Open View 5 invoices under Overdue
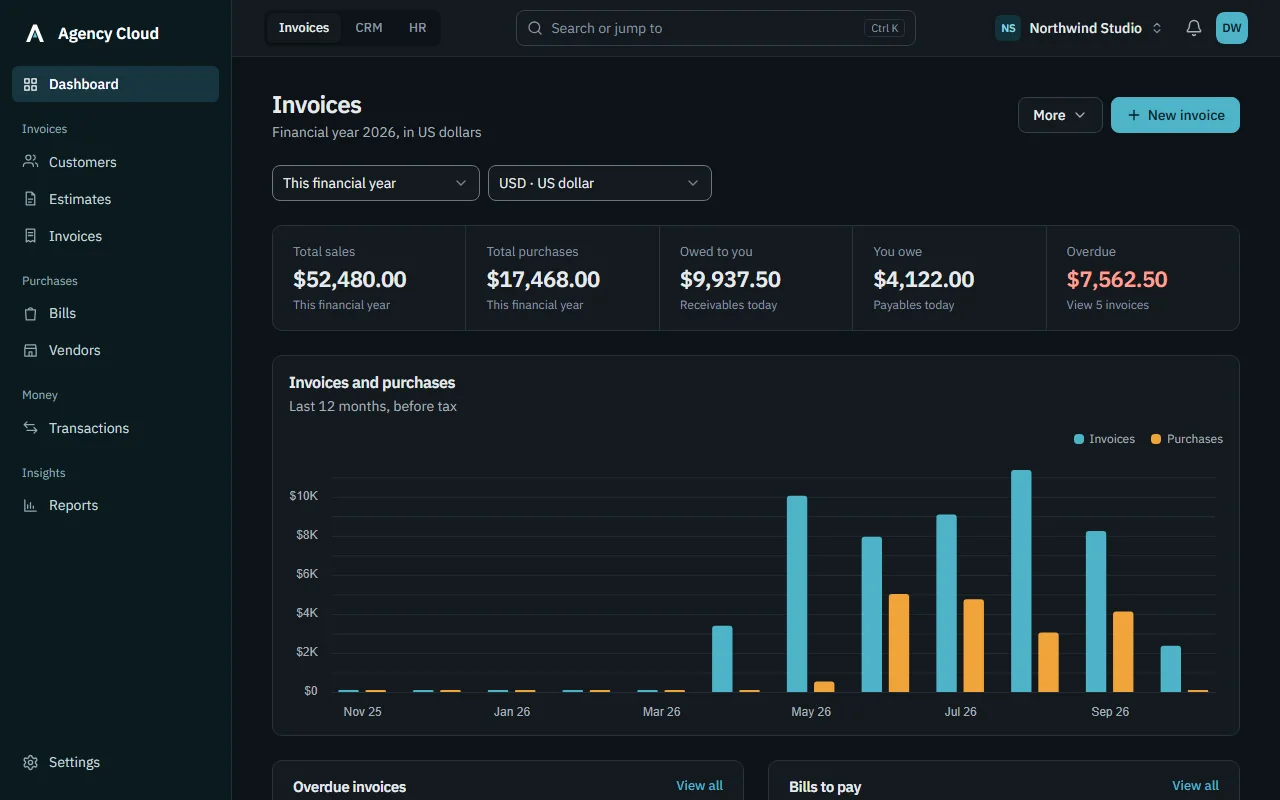The height and width of the screenshot is (800, 1280). pos(1108,305)
